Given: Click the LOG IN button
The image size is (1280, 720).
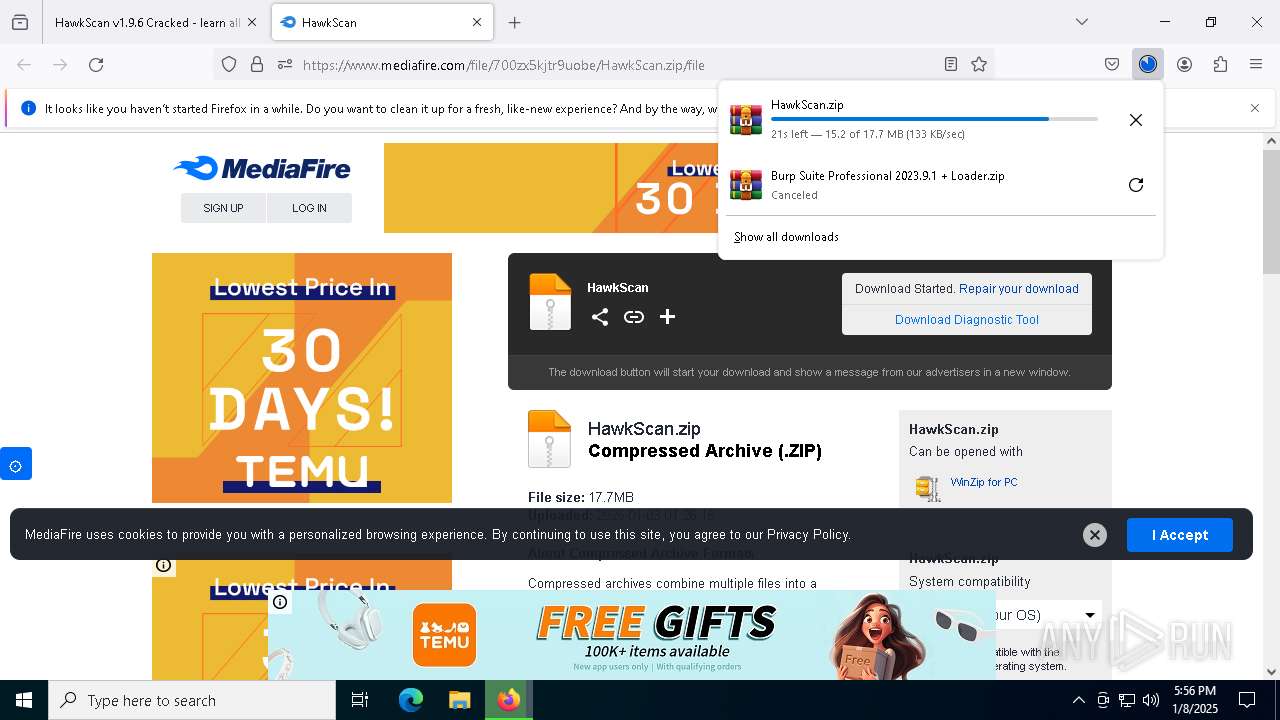Looking at the screenshot, I should pos(309,208).
